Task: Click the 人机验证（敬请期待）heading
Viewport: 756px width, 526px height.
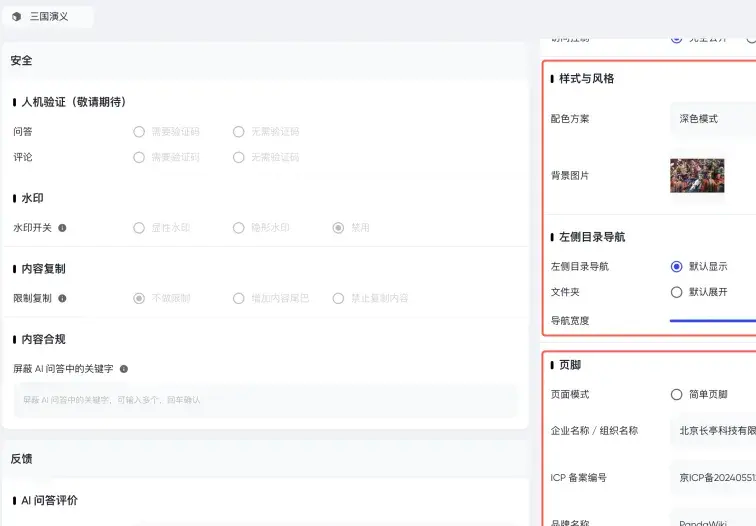Action: click(74, 102)
